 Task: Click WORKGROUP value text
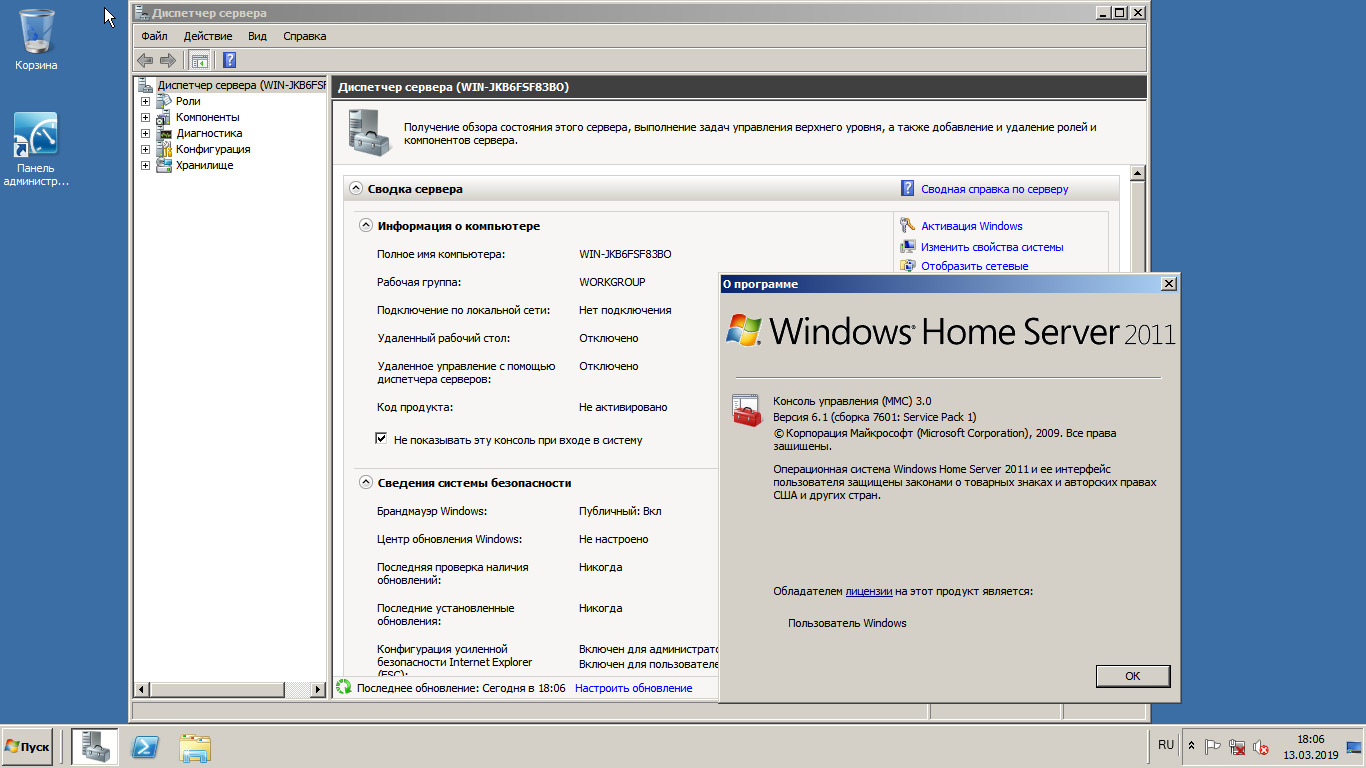pos(612,282)
